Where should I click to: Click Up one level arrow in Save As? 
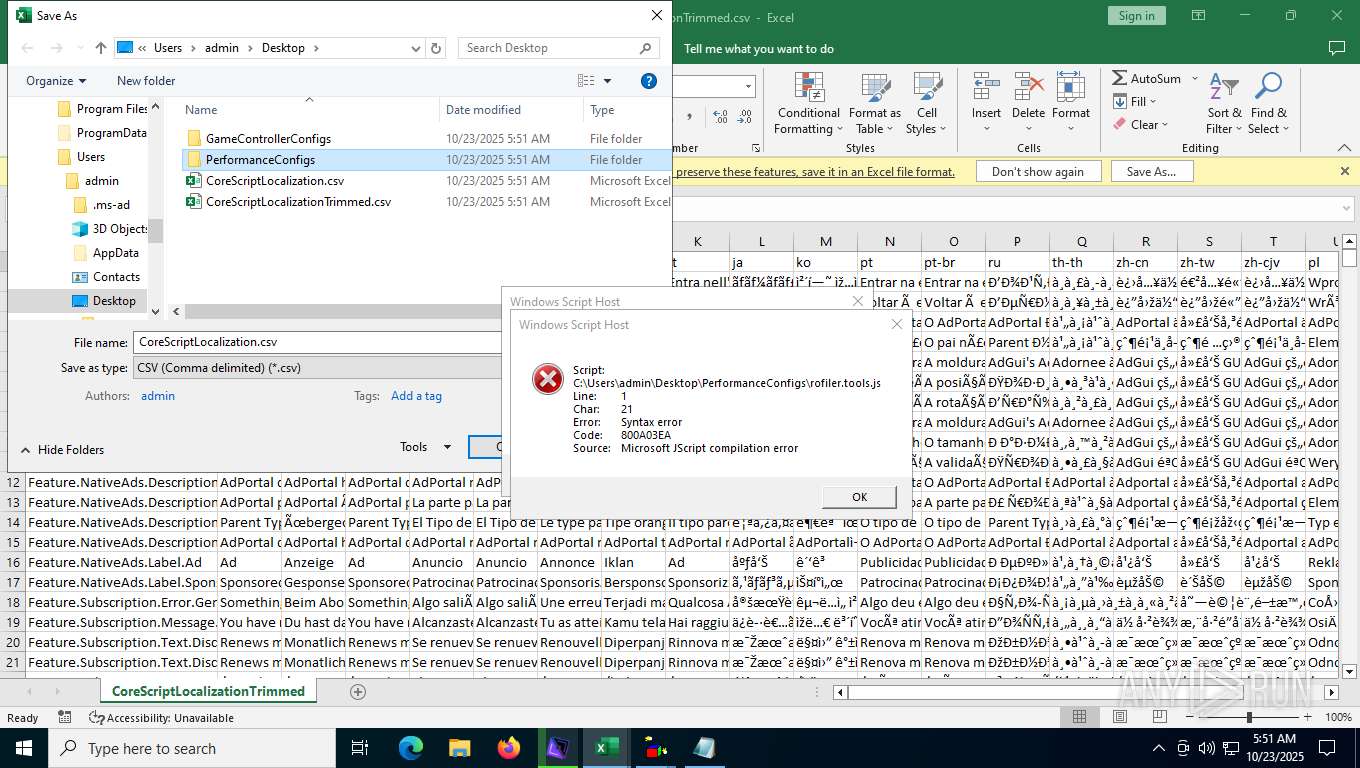[x=101, y=48]
